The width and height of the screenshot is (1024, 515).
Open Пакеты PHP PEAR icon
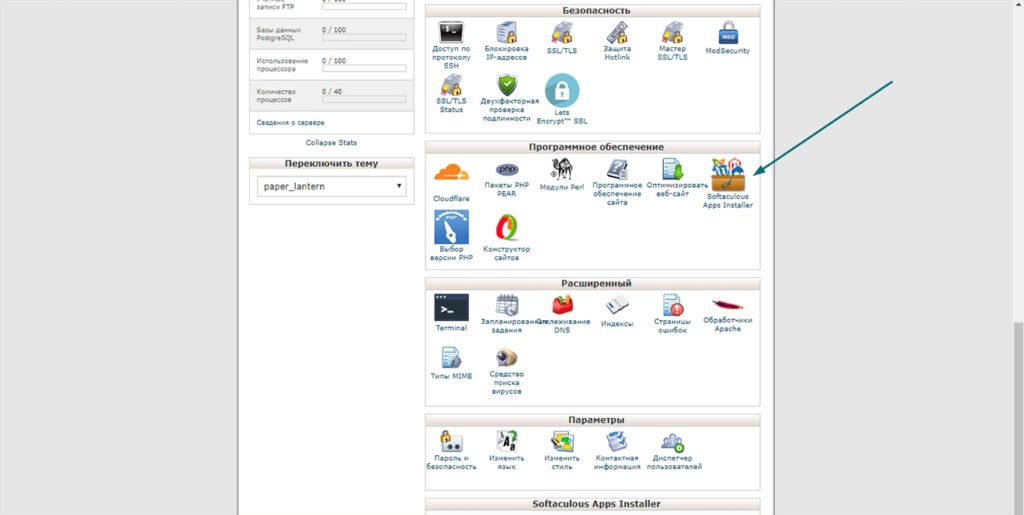click(507, 170)
